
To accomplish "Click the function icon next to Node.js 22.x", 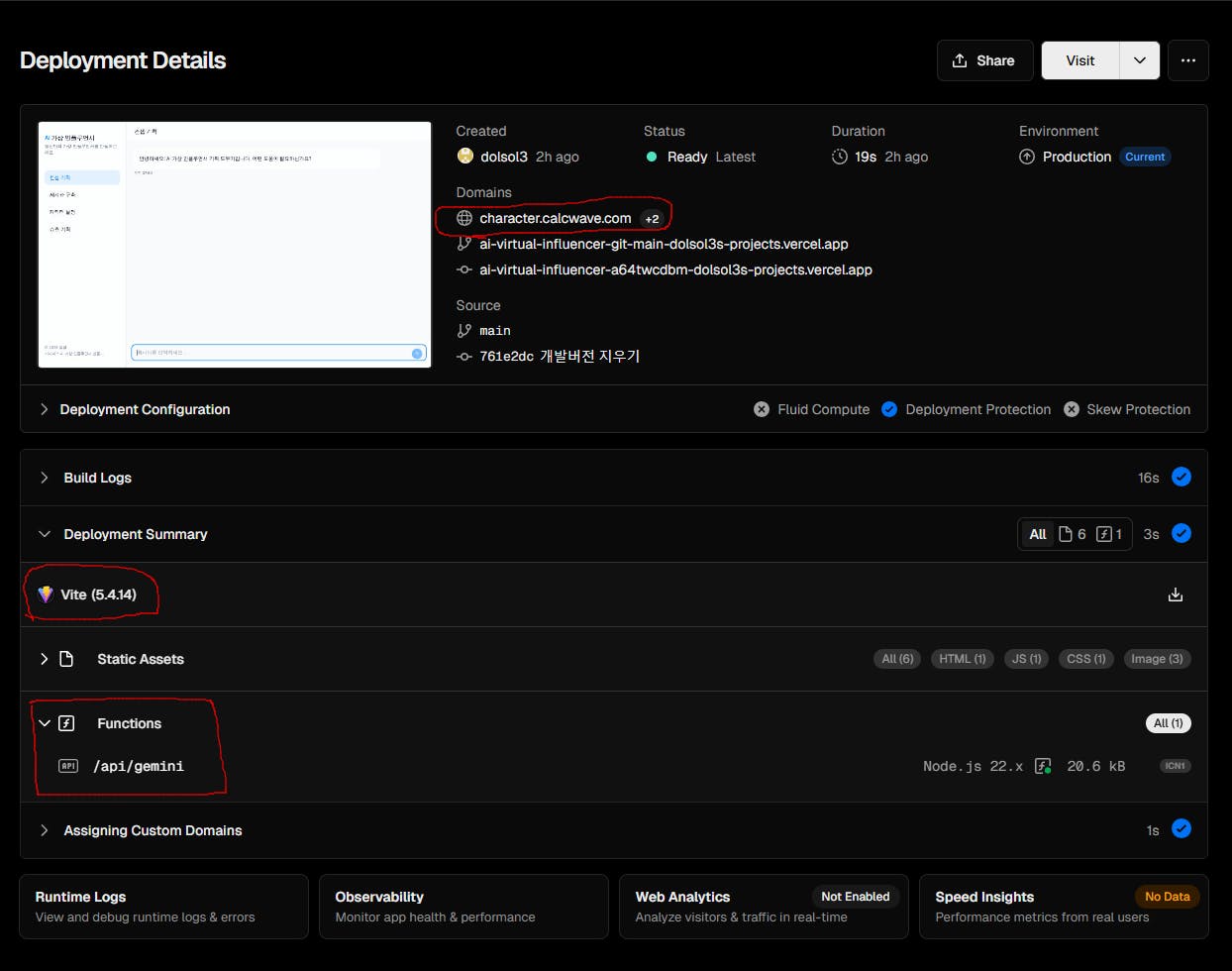I will coord(1043,766).
